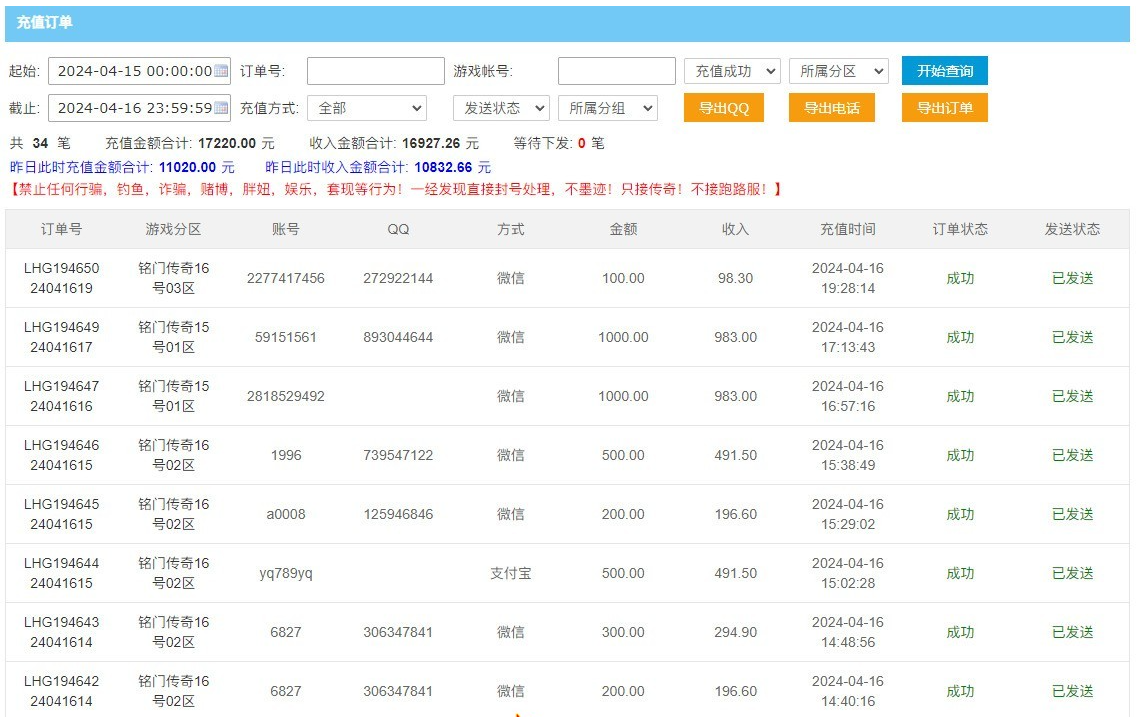Click the 充值订单 panel title
The image size is (1139, 717).
pos(44,22)
